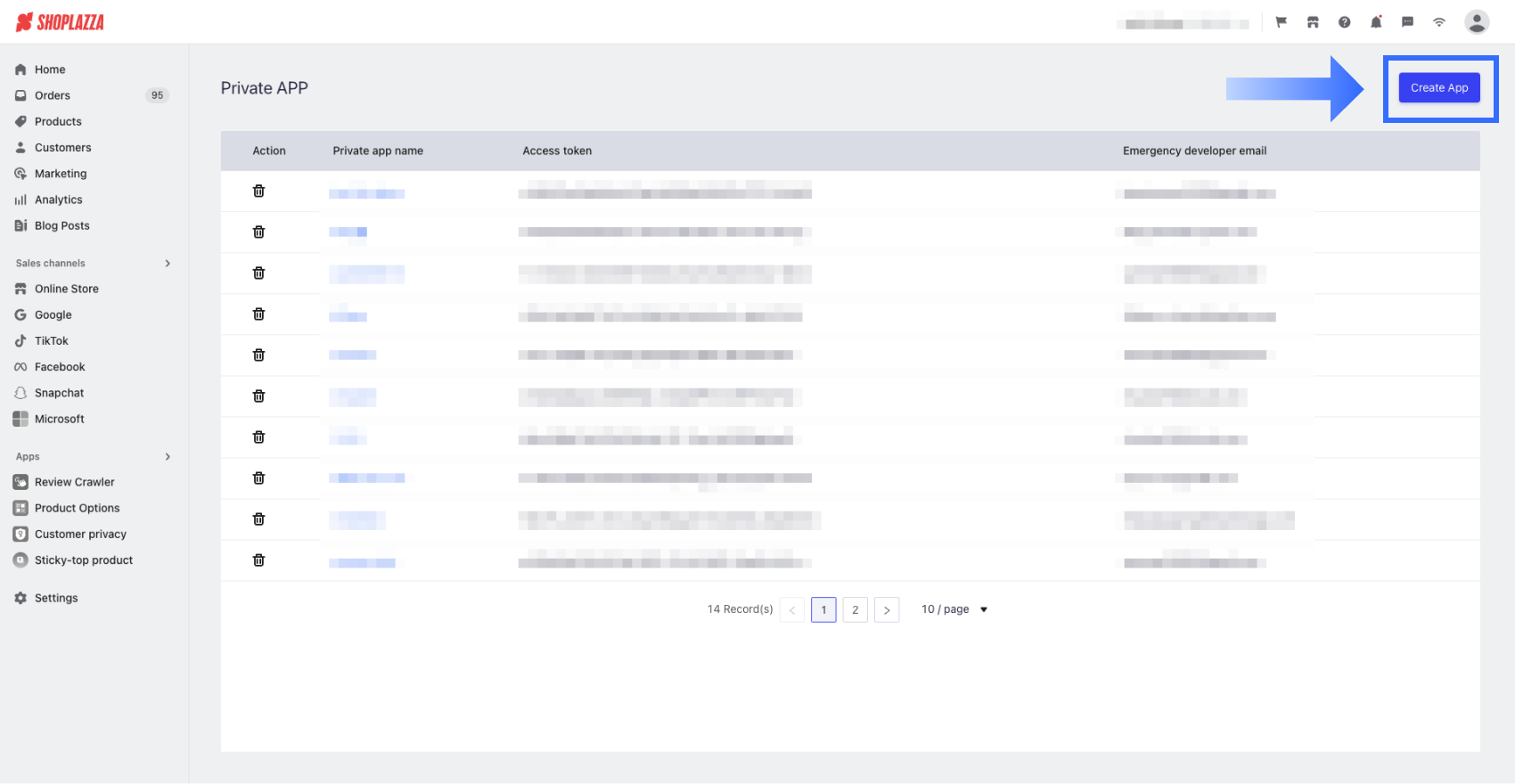Click the Create App button

coord(1439,87)
